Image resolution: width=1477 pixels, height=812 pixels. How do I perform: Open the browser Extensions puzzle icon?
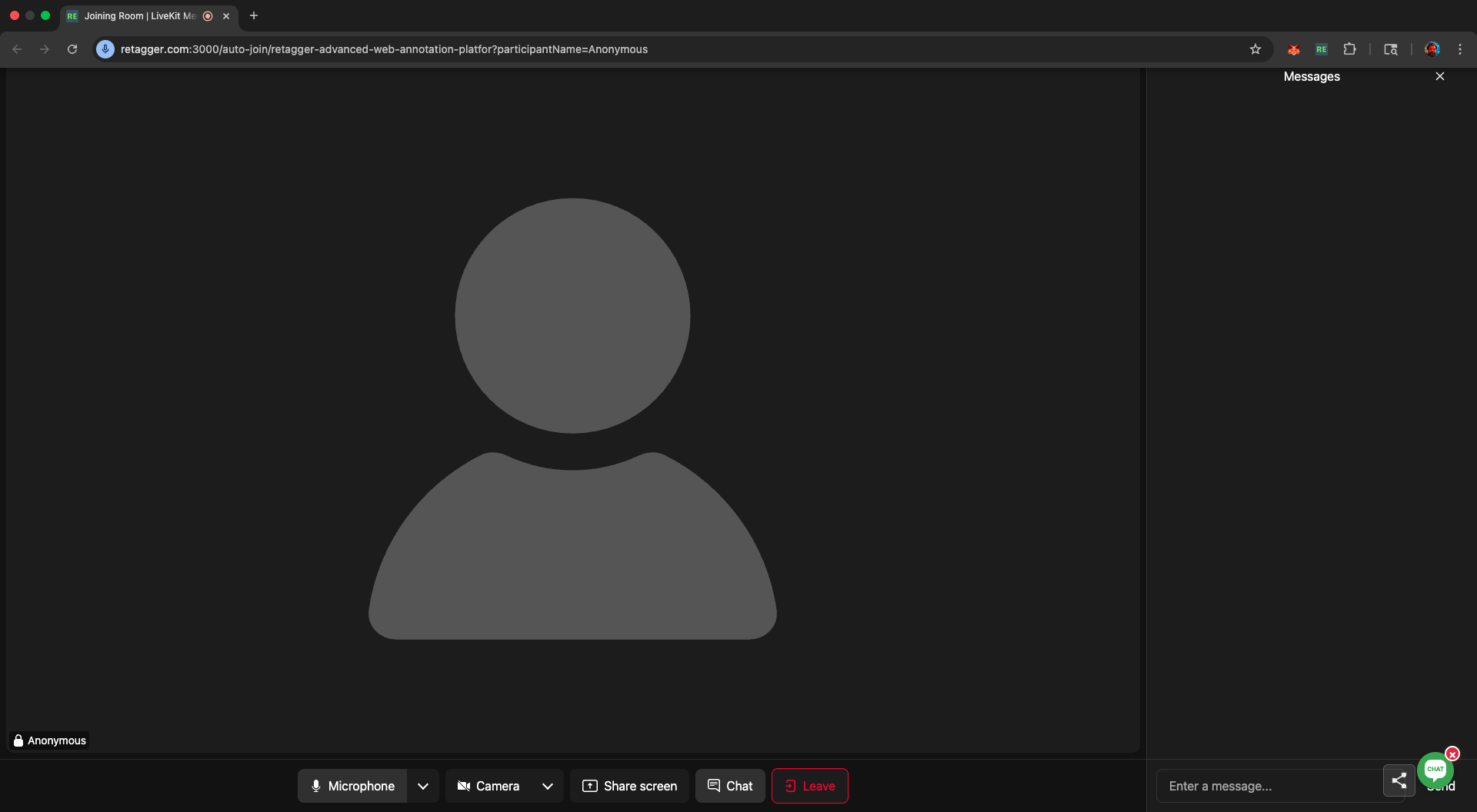(1349, 49)
